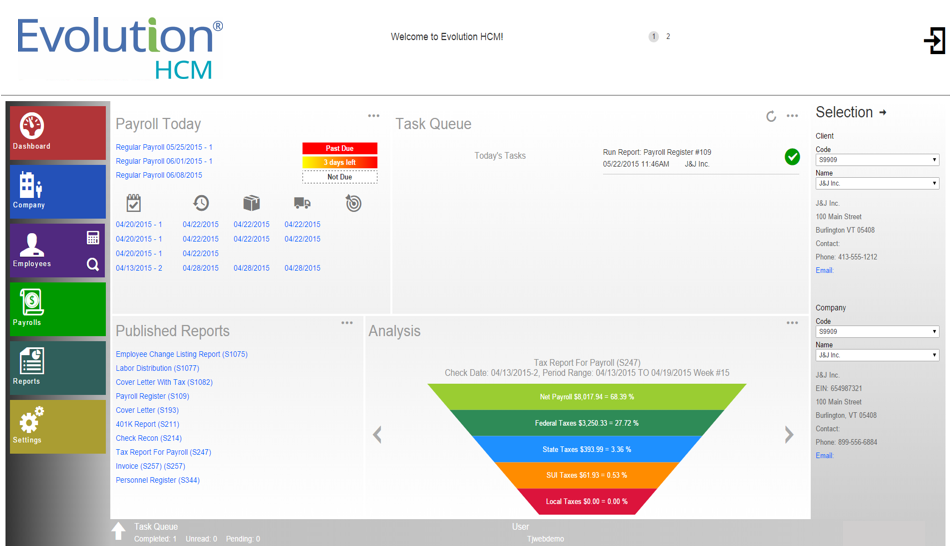Screen dimensions: 950x546
Task: Click the clock history icon in Payroll Today
Action: (201, 203)
